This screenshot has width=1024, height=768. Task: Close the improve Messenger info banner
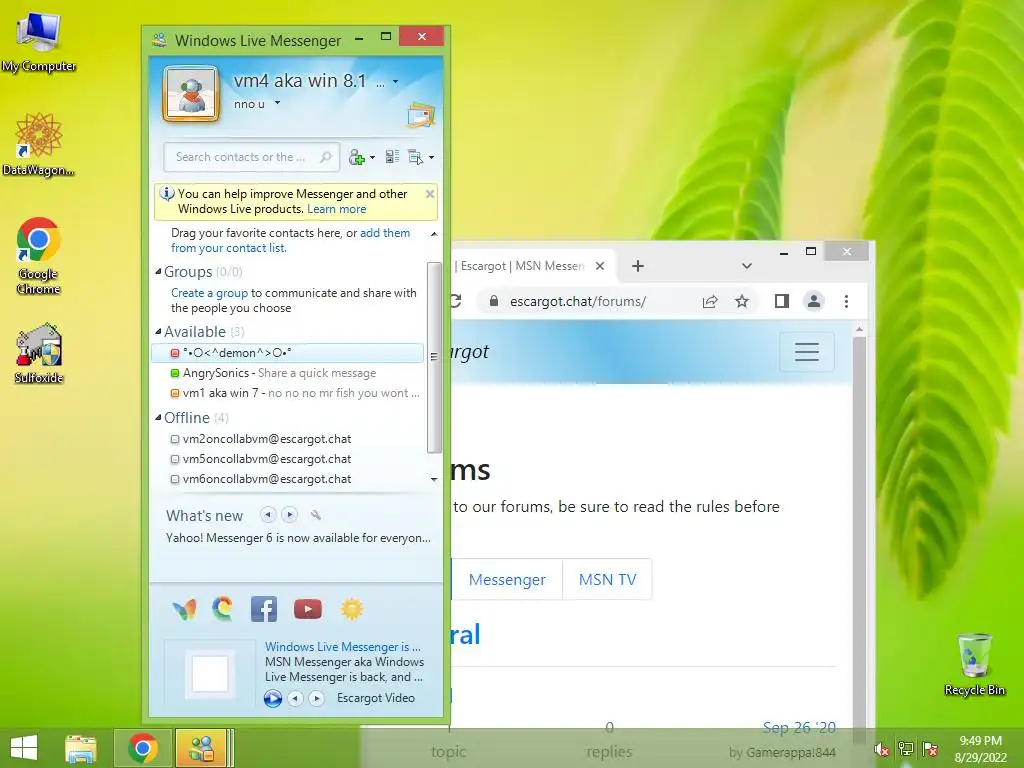click(430, 193)
